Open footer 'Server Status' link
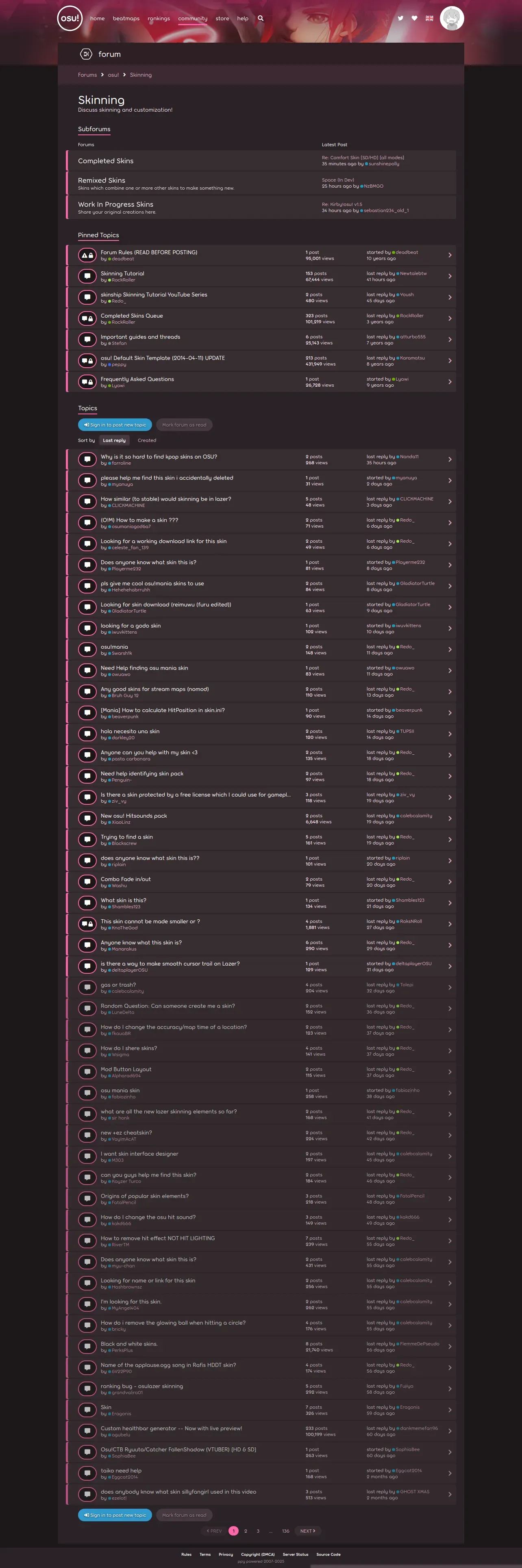522x1568 pixels. 296,1554
